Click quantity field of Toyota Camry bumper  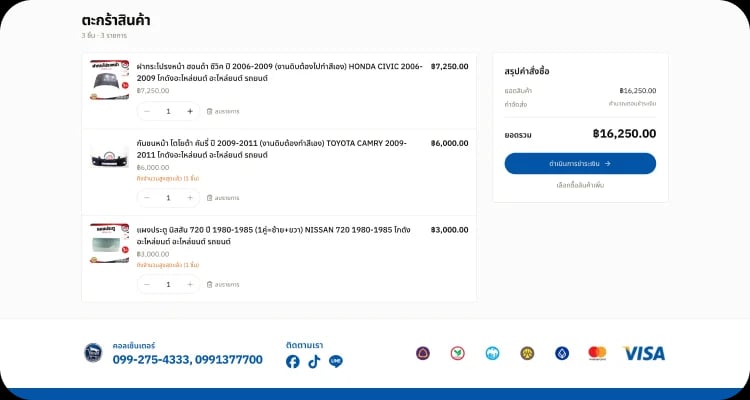[168, 198]
